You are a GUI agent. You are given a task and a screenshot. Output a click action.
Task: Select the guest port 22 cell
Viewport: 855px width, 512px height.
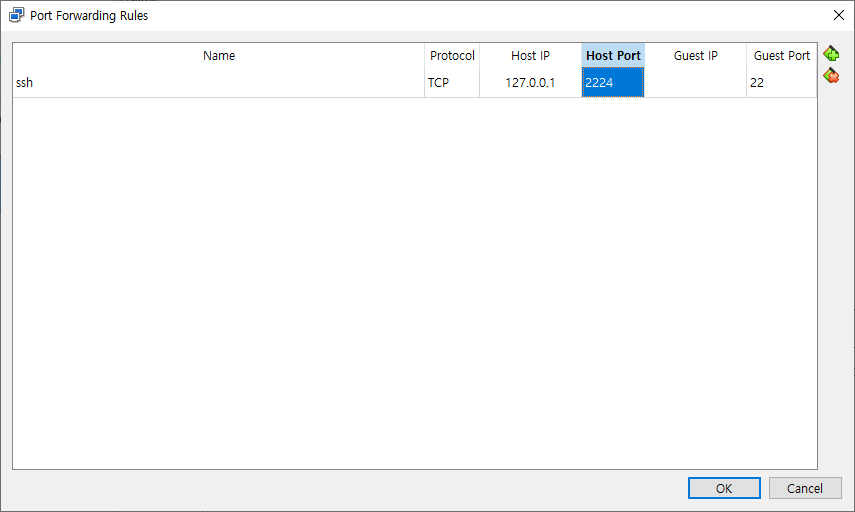[x=781, y=83]
